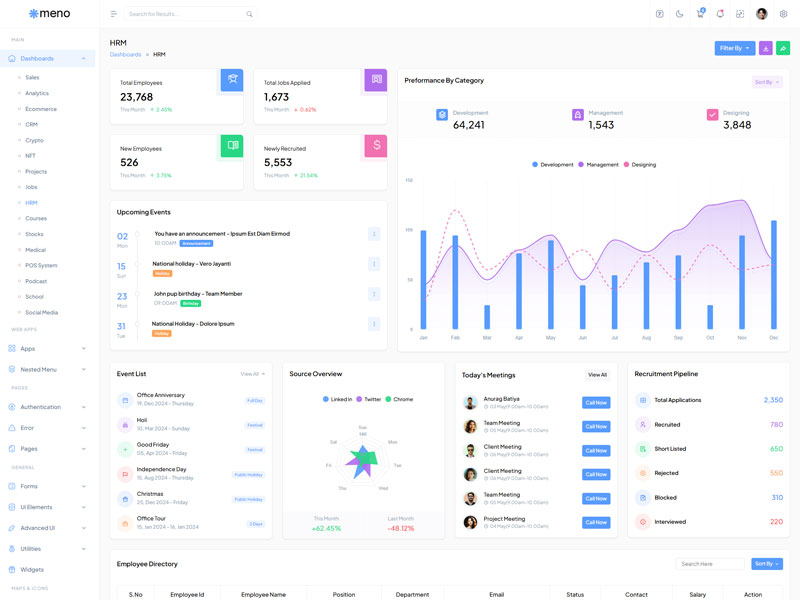Open the CRM dashboard from sidebar
Screen dimensions: 800x600
point(32,124)
